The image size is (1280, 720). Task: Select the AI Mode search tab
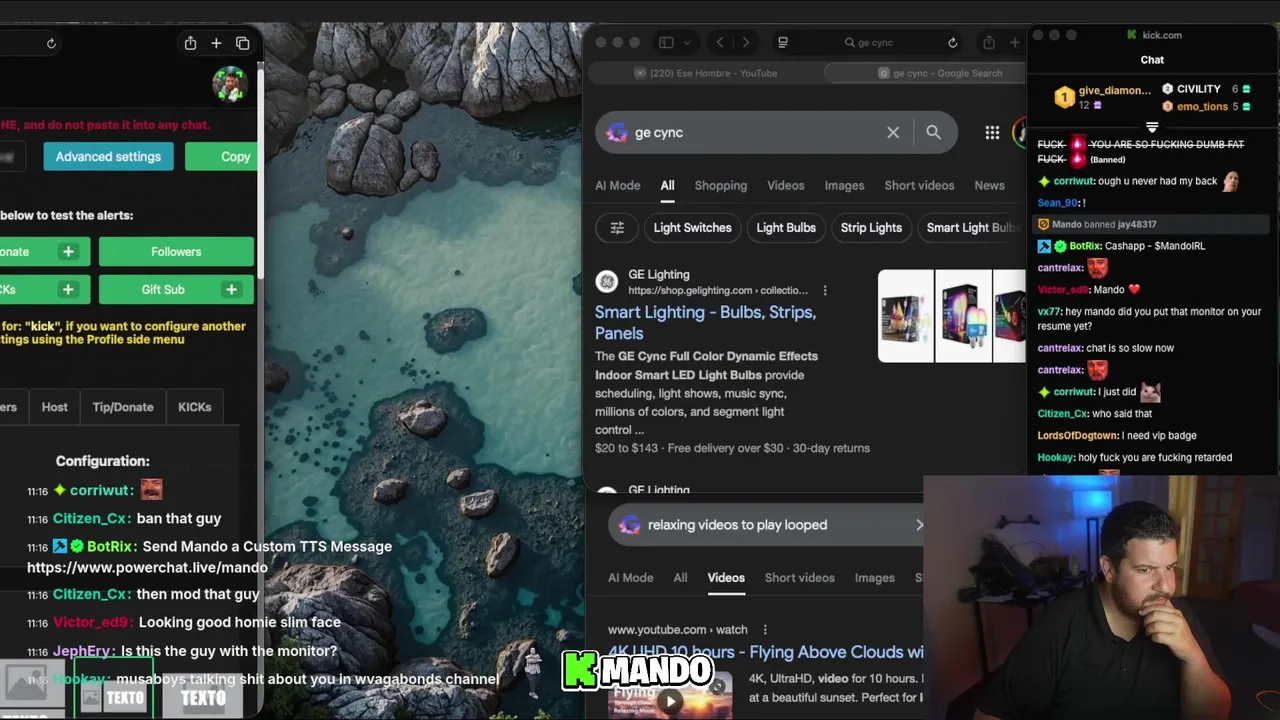coord(617,186)
